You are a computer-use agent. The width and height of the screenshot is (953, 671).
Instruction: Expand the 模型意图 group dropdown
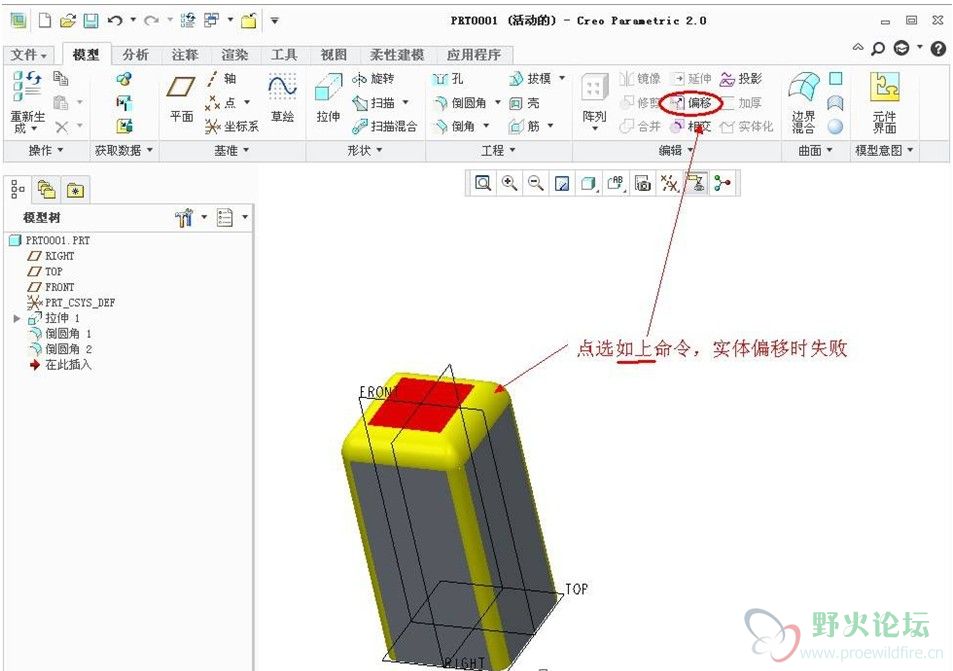tap(884, 150)
